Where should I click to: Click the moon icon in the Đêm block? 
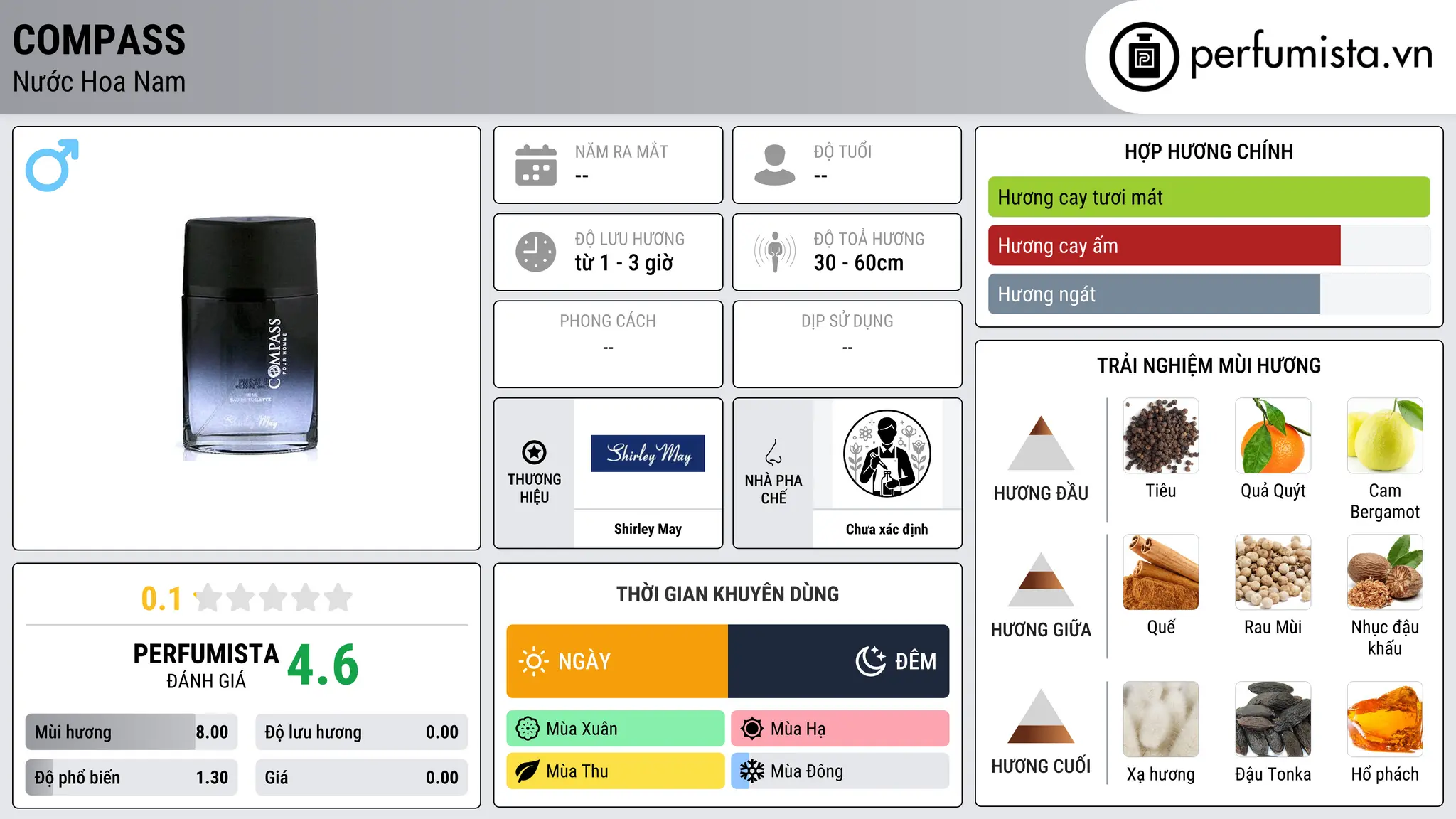[x=870, y=661]
